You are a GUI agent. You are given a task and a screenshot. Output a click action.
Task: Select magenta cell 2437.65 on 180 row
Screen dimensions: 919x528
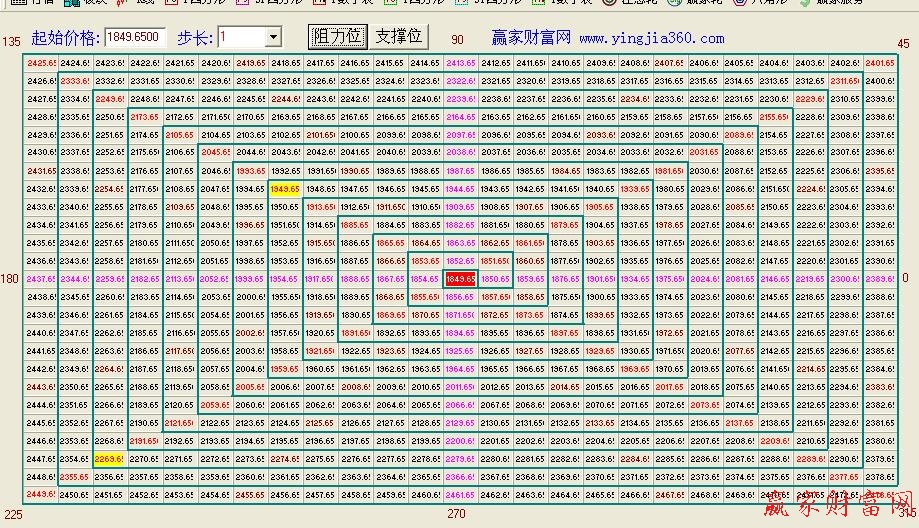42,279
